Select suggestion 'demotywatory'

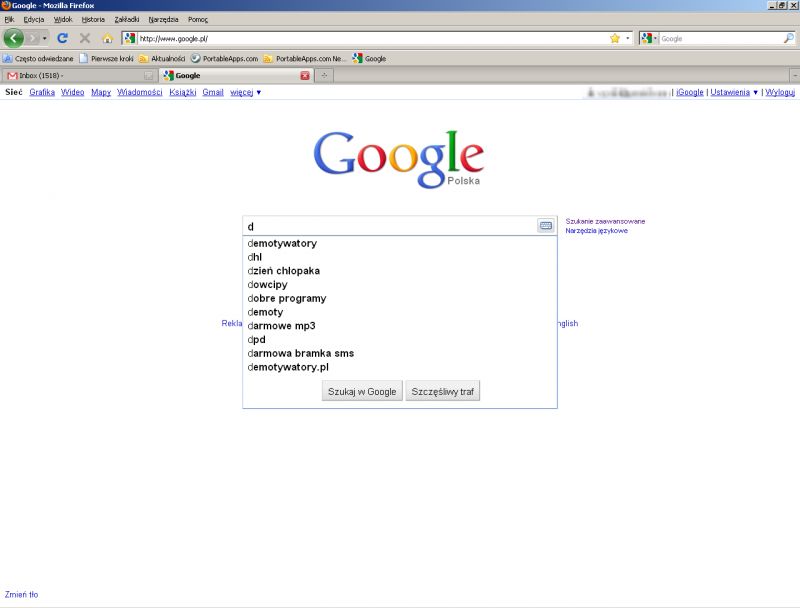pyautogui.click(x=400, y=243)
